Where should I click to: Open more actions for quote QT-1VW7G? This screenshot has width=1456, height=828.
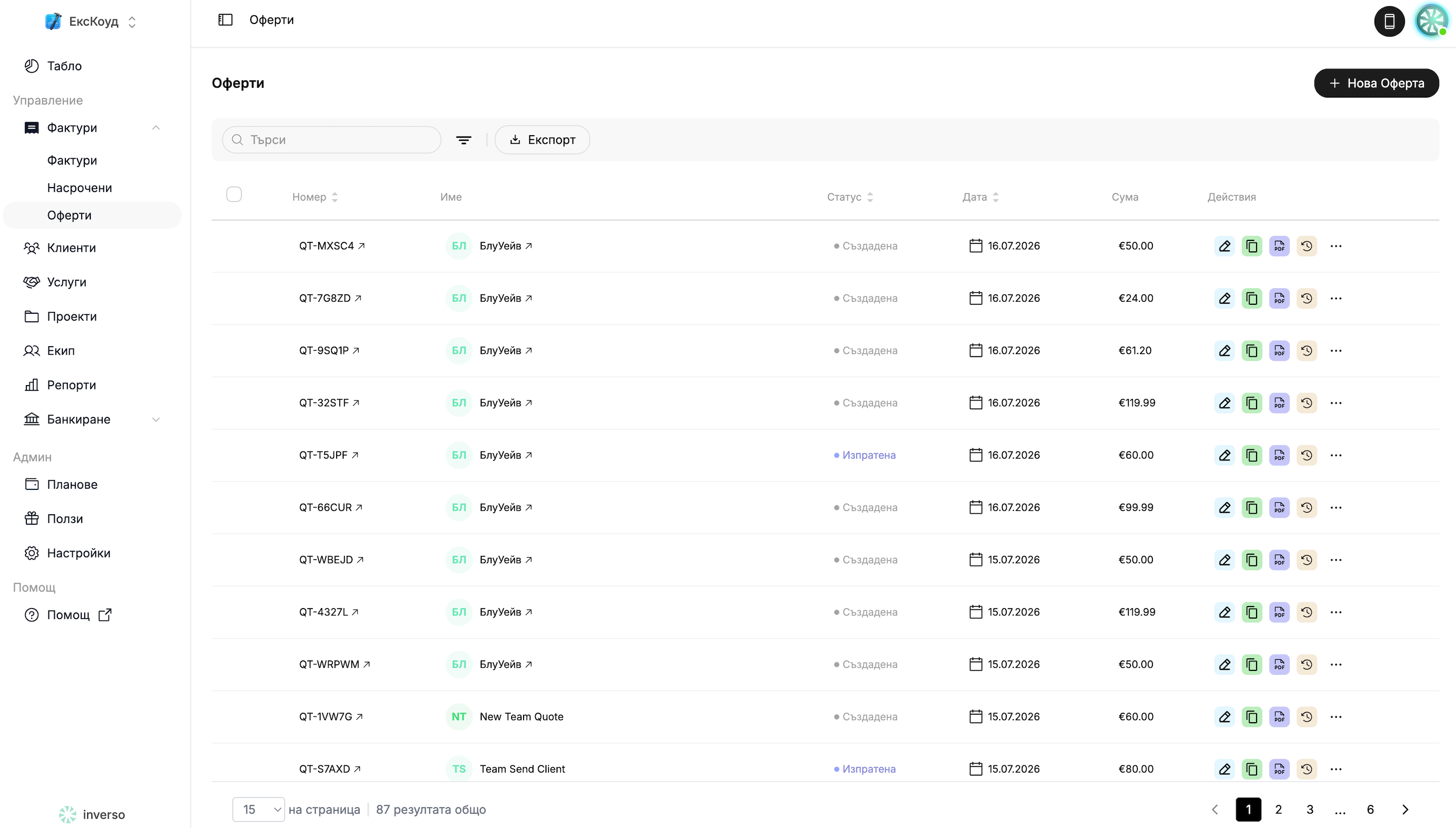coord(1335,717)
